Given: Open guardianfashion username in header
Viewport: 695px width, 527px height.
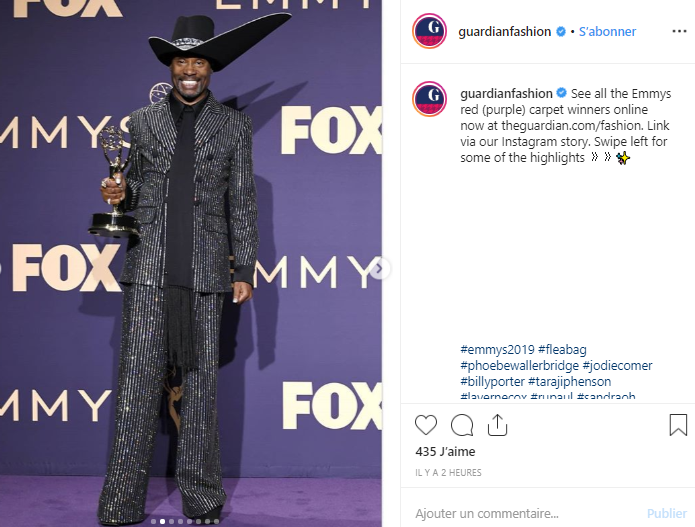Looking at the screenshot, I should click(x=504, y=31).
